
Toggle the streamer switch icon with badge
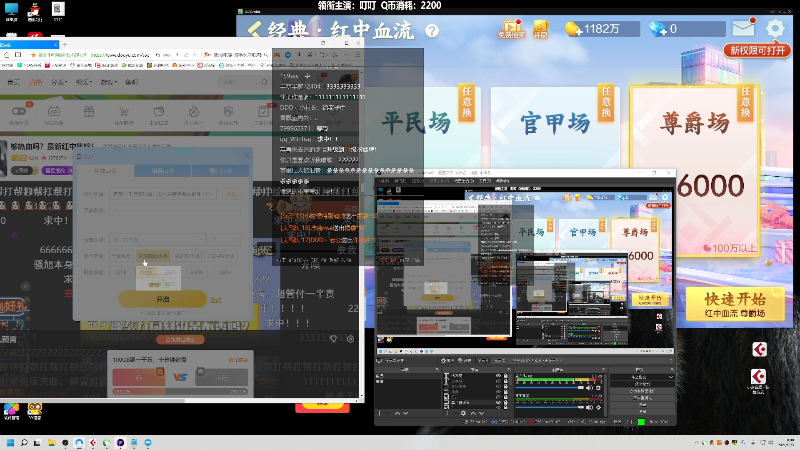click(x=19, y=111)
